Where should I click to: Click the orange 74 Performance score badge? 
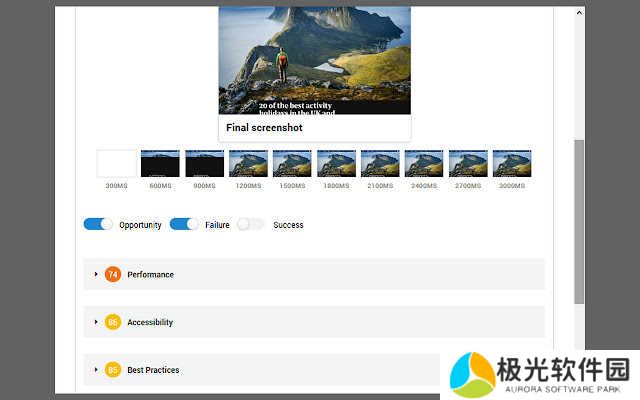pyautogui.click(x=113, y=274)
